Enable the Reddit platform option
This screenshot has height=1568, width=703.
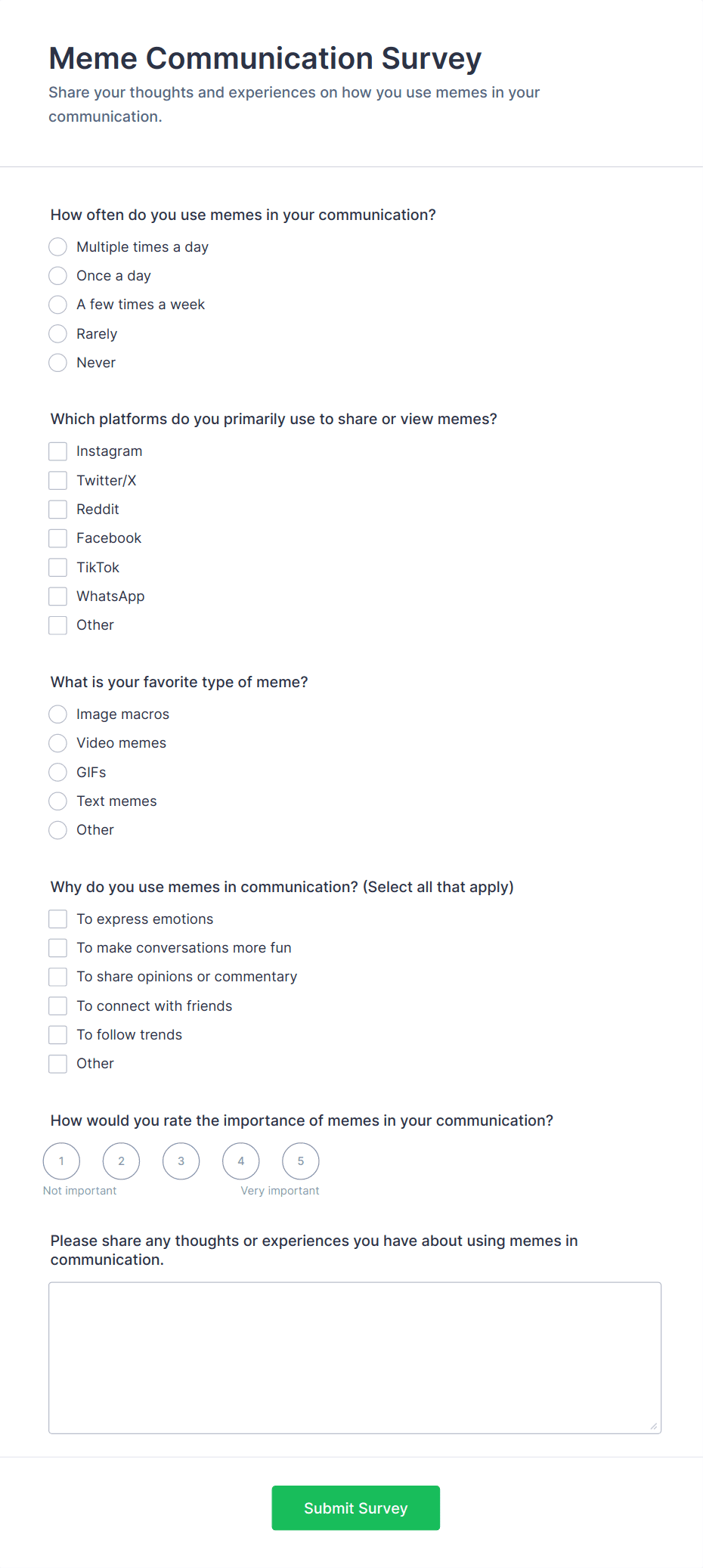point(57,509)
